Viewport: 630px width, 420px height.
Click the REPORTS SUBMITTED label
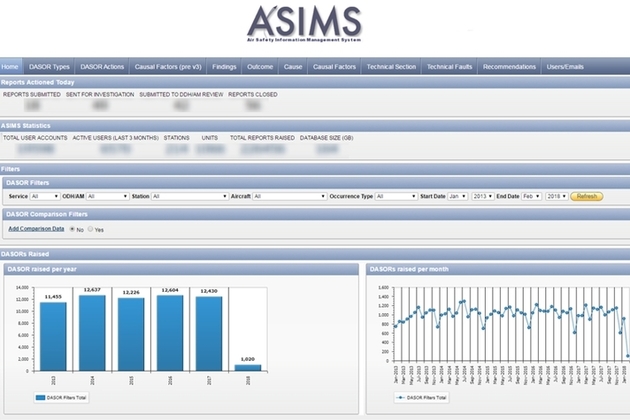[x=32, y=94]
